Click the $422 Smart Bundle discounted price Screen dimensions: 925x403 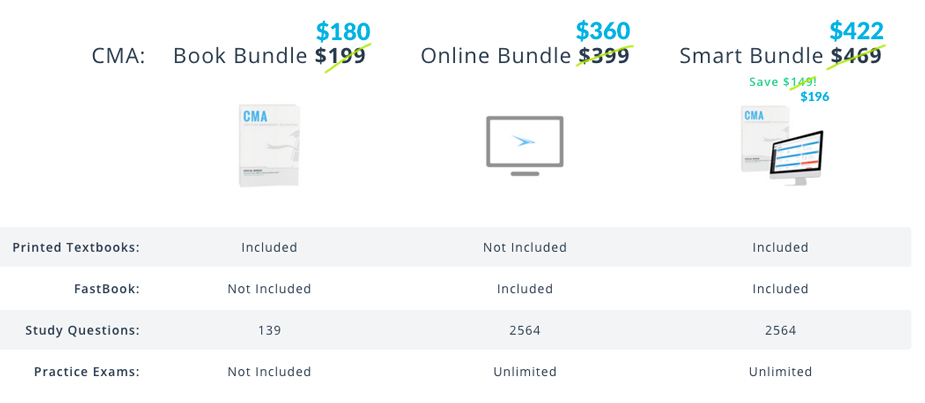click(856, 31)
